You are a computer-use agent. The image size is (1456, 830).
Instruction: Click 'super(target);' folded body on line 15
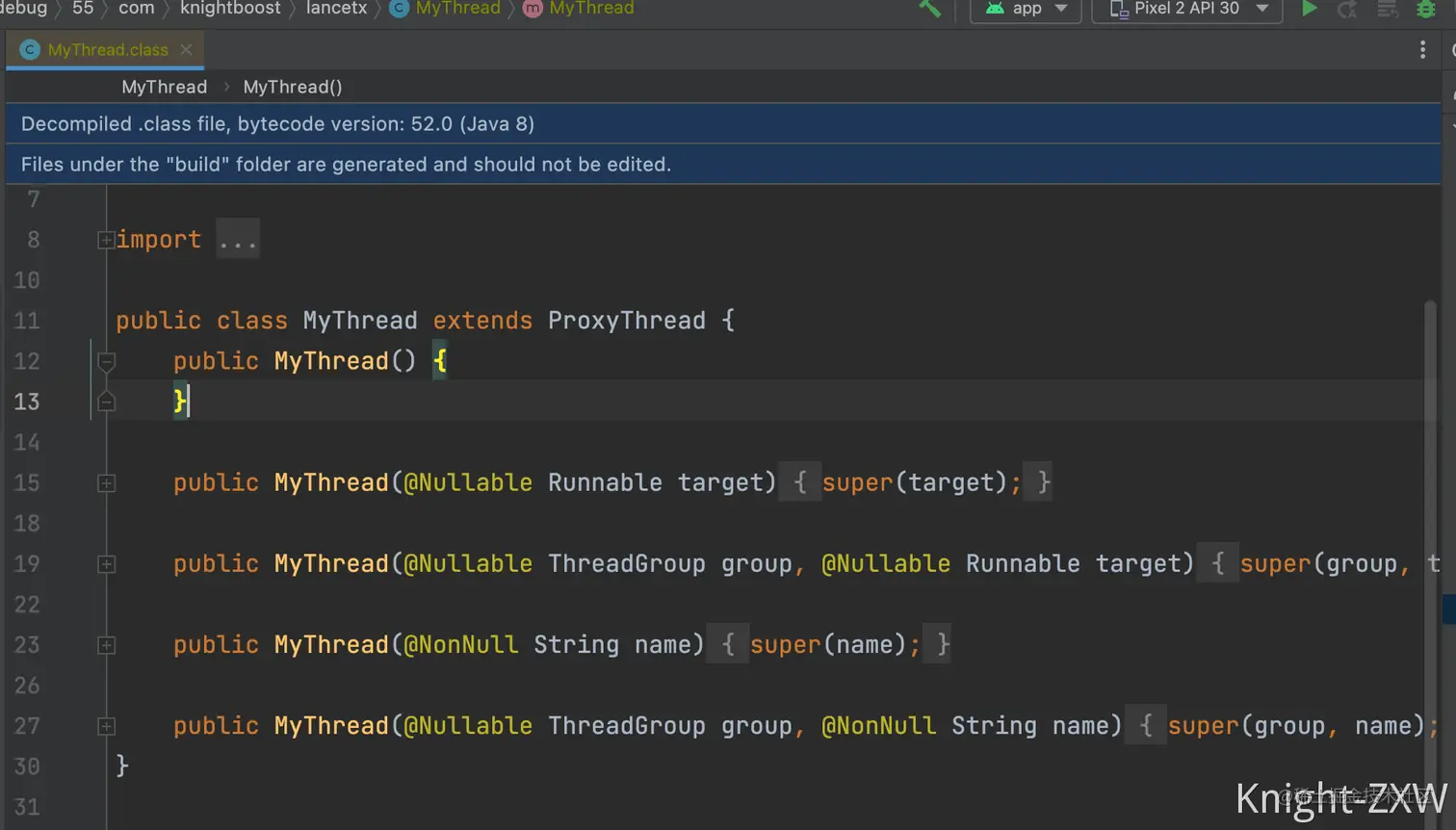[x=922, y=482]
